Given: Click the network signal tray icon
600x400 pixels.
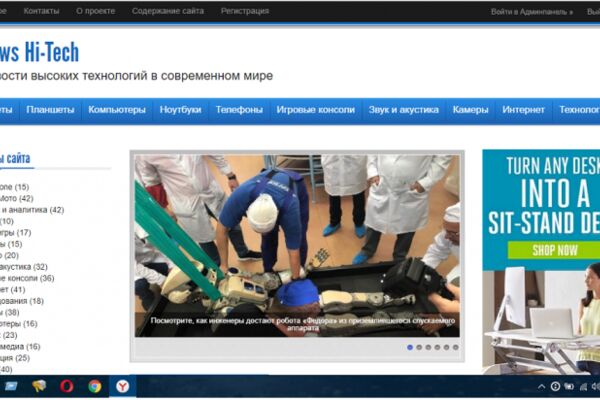Looking at the screenshot, I should click(x=584, y=387).
